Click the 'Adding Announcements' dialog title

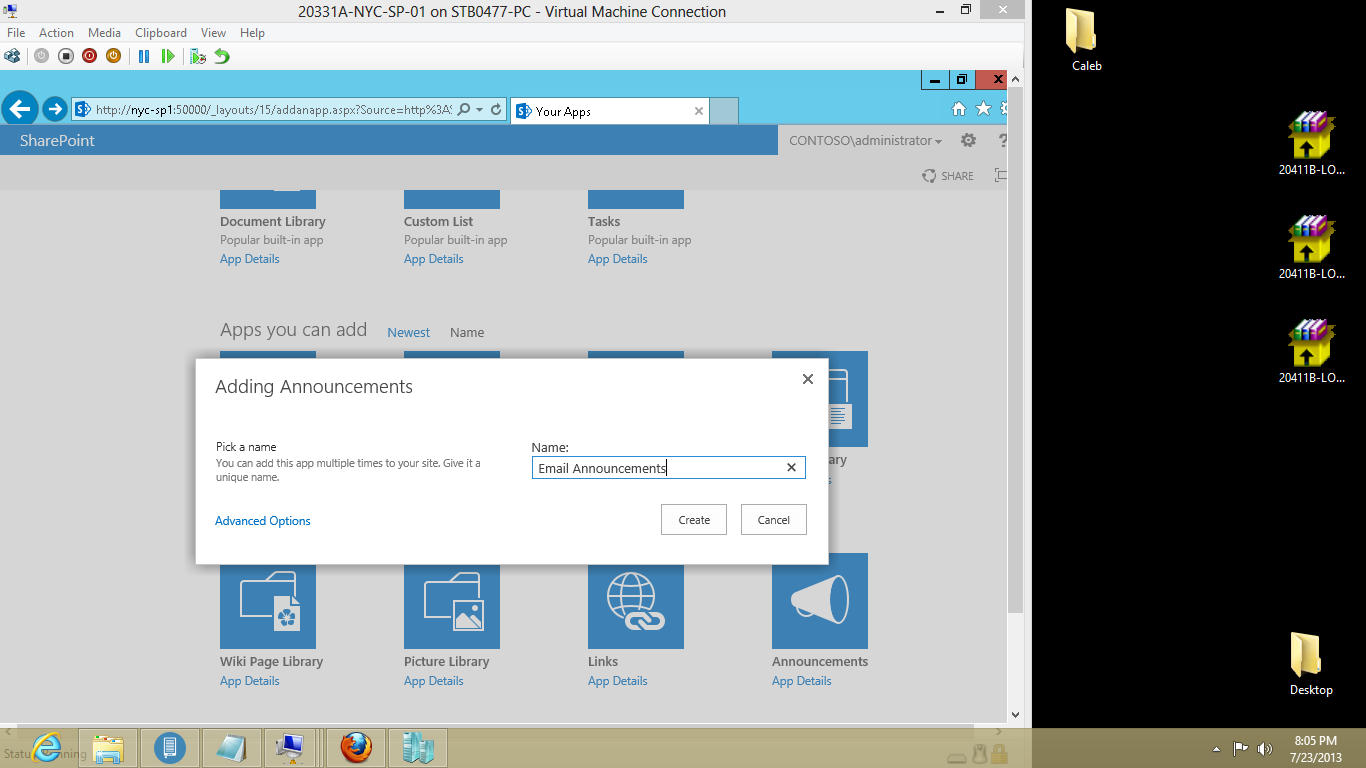coord(314,387)
